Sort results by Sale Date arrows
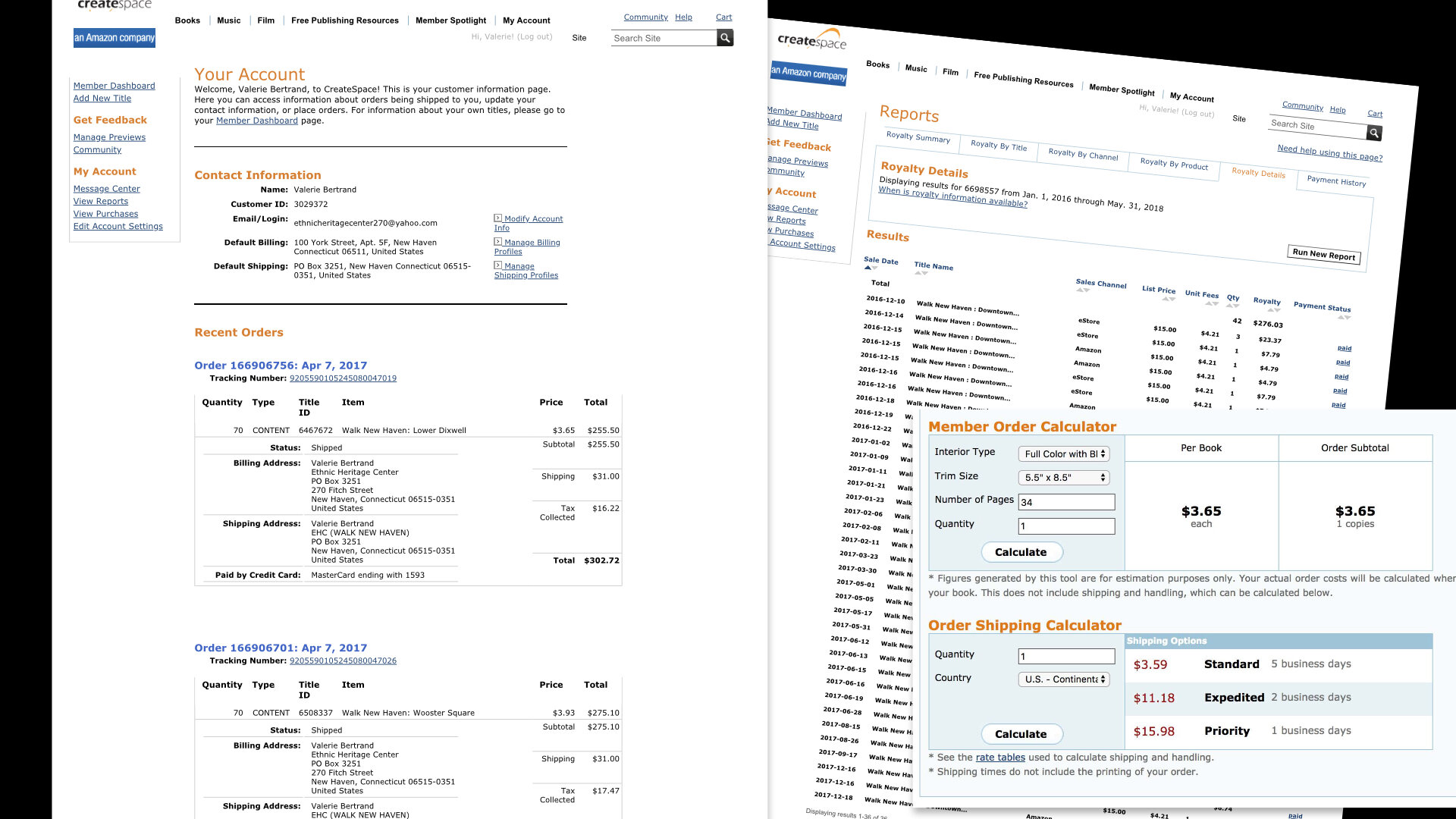Image resolution: width=1456 pixels, height=819 pixels. [x=870, y=268]
